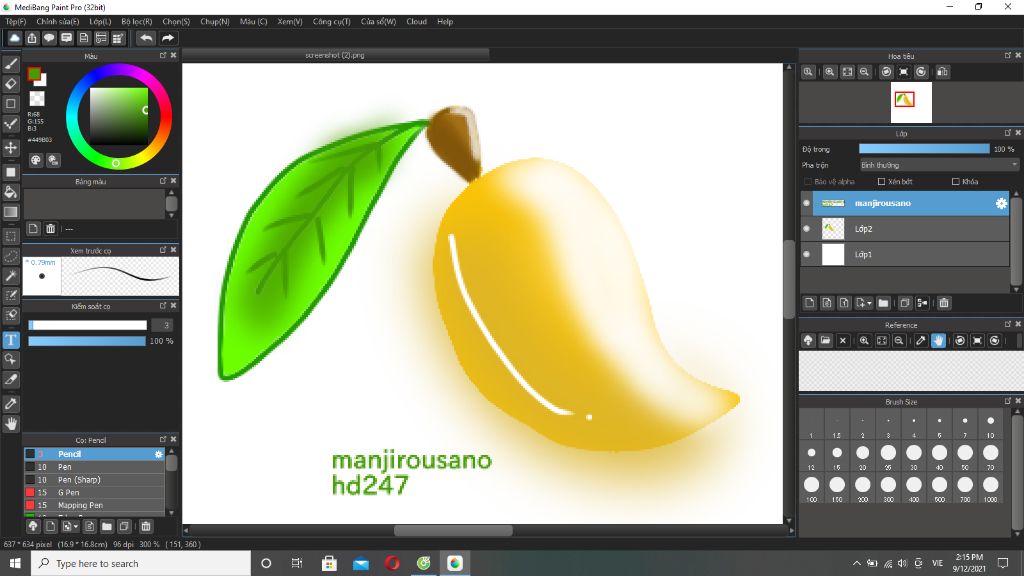Viewport: 1024px width, 576px height.
Task: Open Mail app from taskbar
Action: (360, 563)
